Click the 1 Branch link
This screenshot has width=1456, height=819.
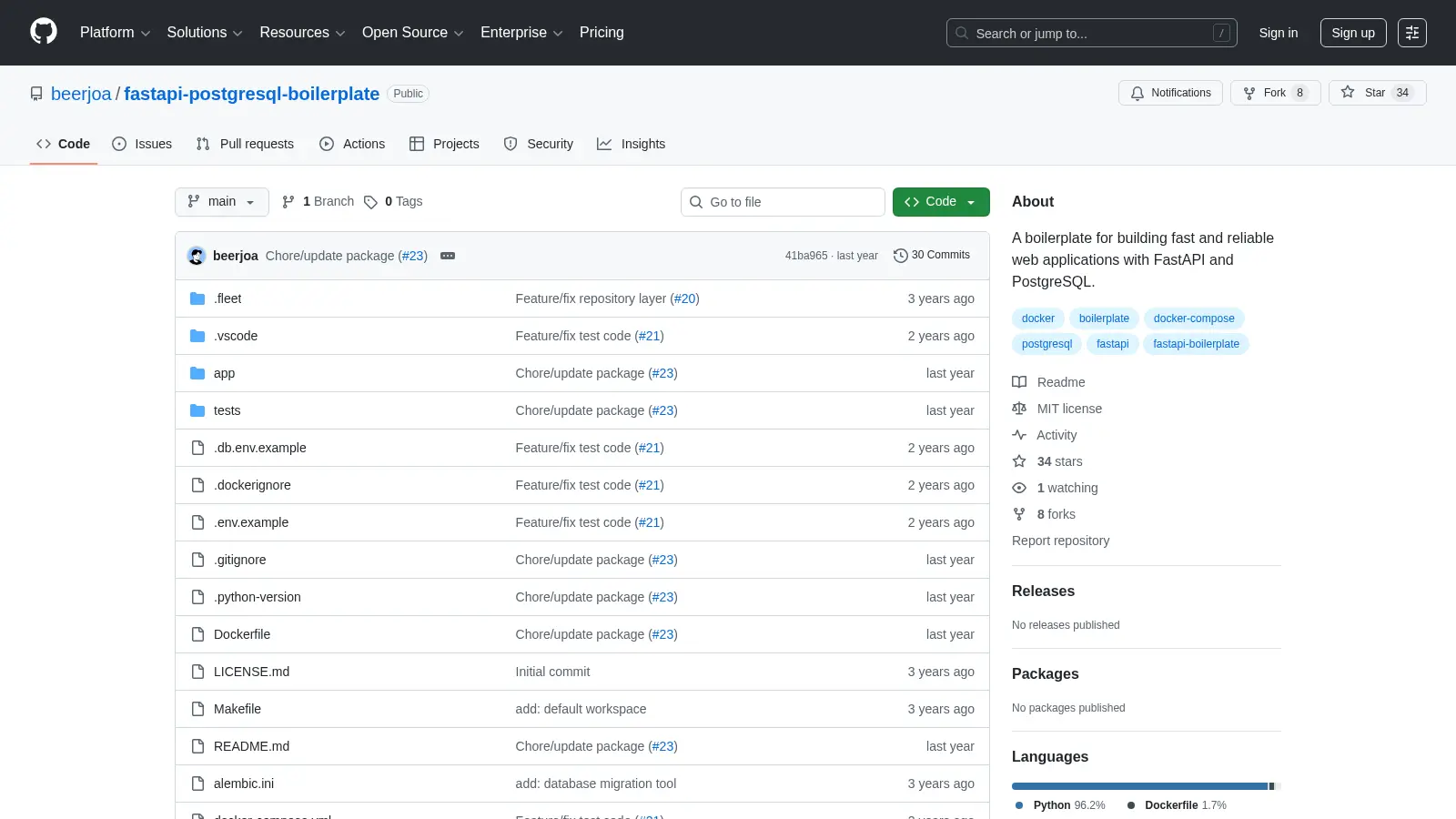(x=318, y=201)
